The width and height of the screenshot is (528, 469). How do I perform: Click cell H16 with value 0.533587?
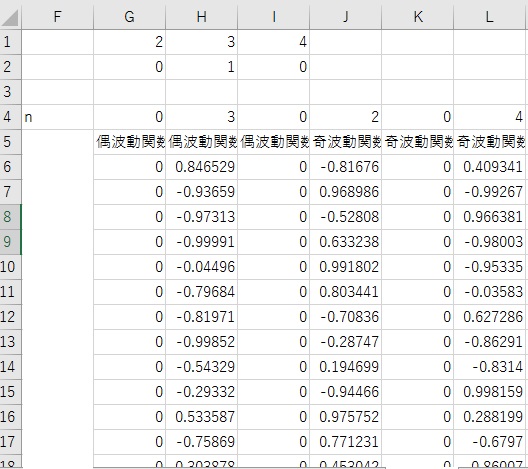(x=201, y=417)
